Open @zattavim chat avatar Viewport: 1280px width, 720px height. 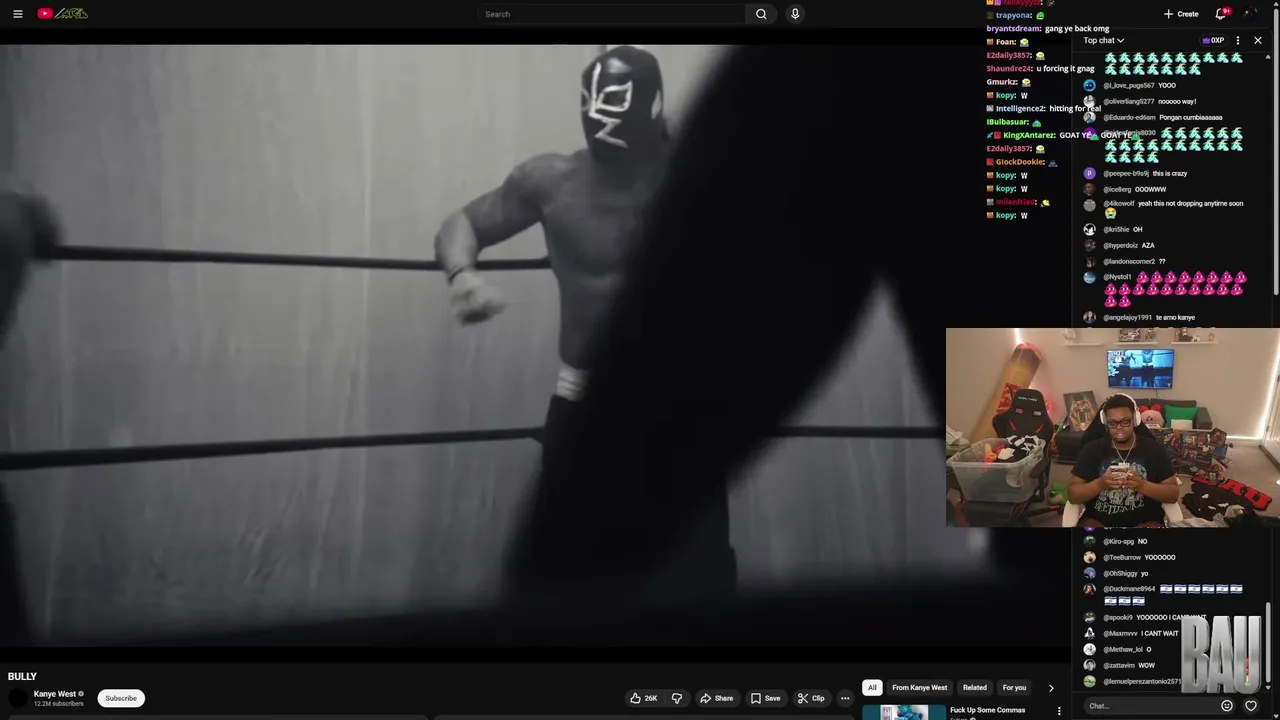click(1089, 665)
